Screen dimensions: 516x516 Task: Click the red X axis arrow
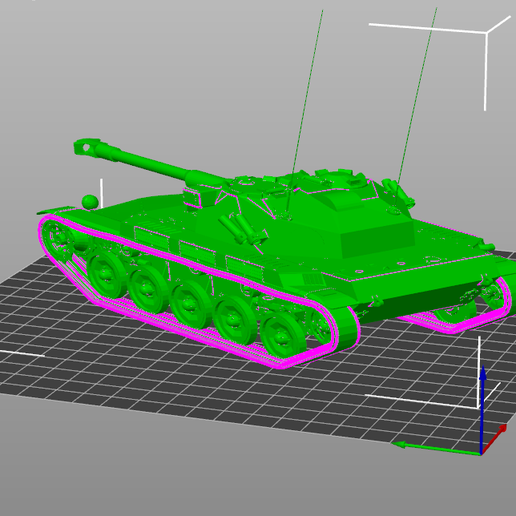[494, 438]
